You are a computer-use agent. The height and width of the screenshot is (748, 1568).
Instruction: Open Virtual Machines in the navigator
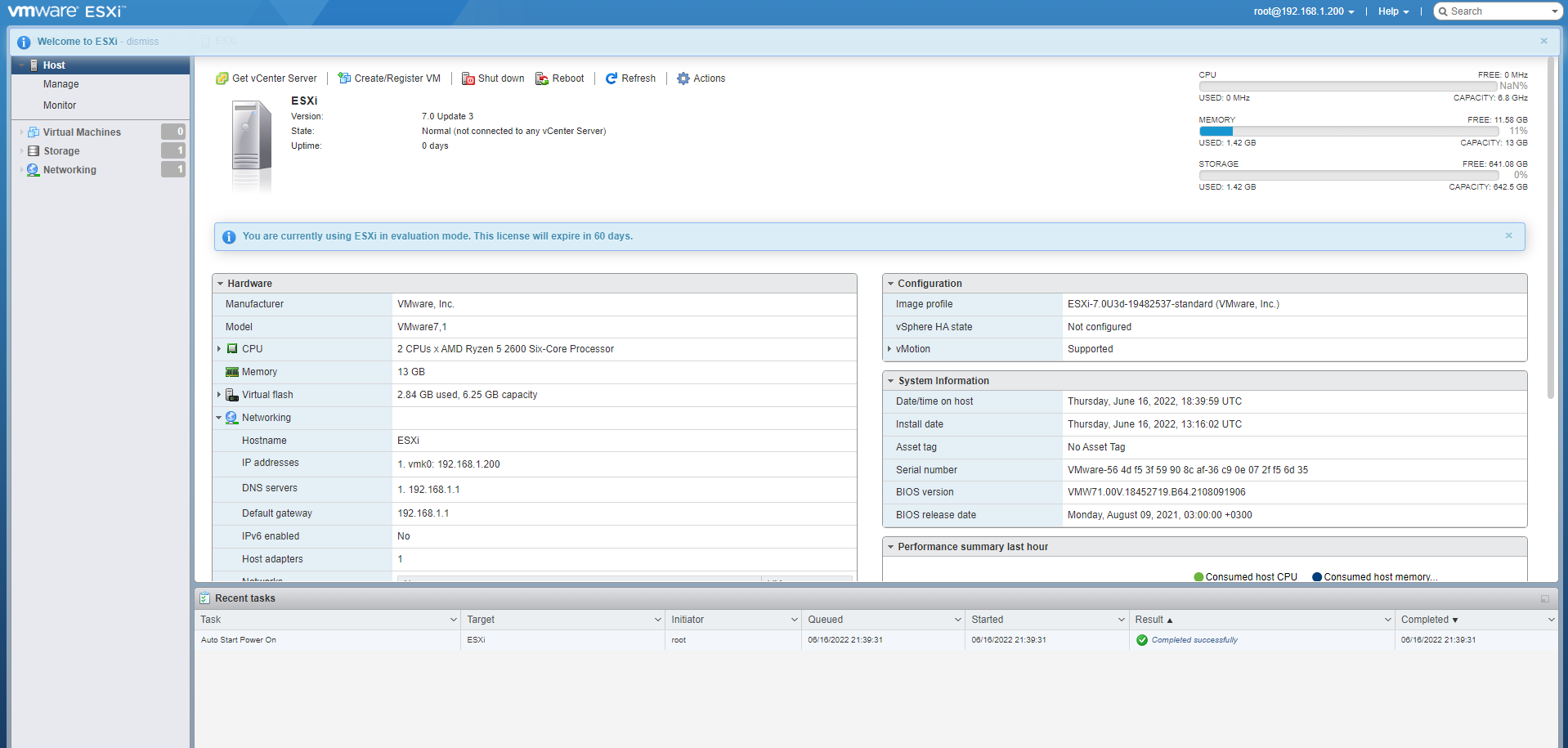pos(82,132)
